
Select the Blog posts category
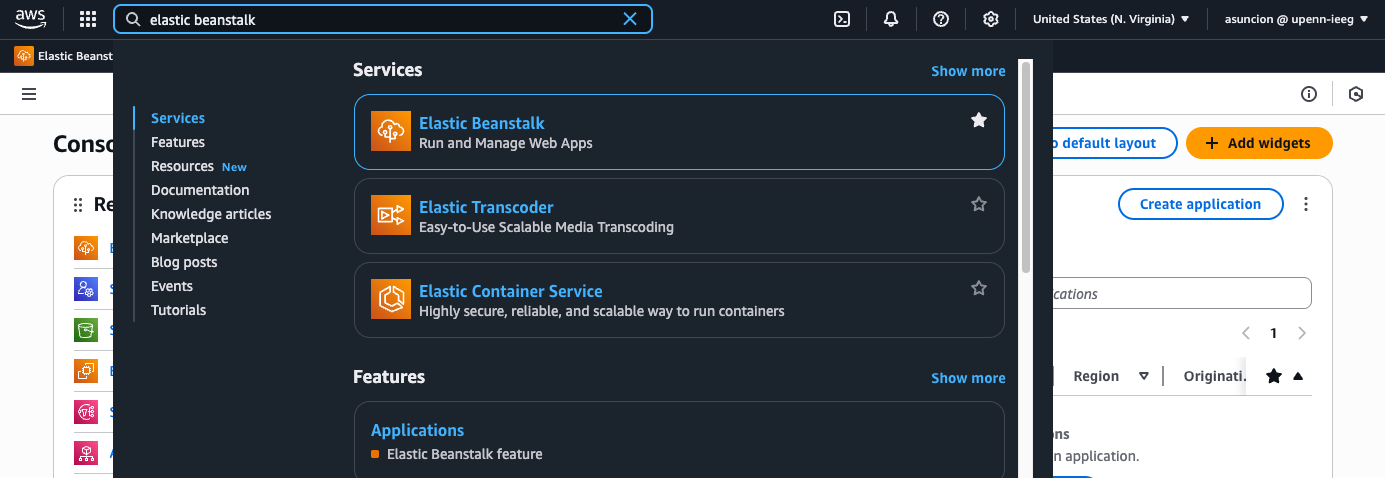(184, 262)
